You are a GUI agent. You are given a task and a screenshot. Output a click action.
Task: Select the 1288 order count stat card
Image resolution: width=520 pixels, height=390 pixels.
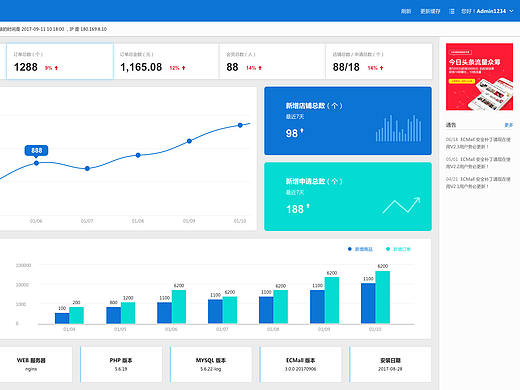60,61
